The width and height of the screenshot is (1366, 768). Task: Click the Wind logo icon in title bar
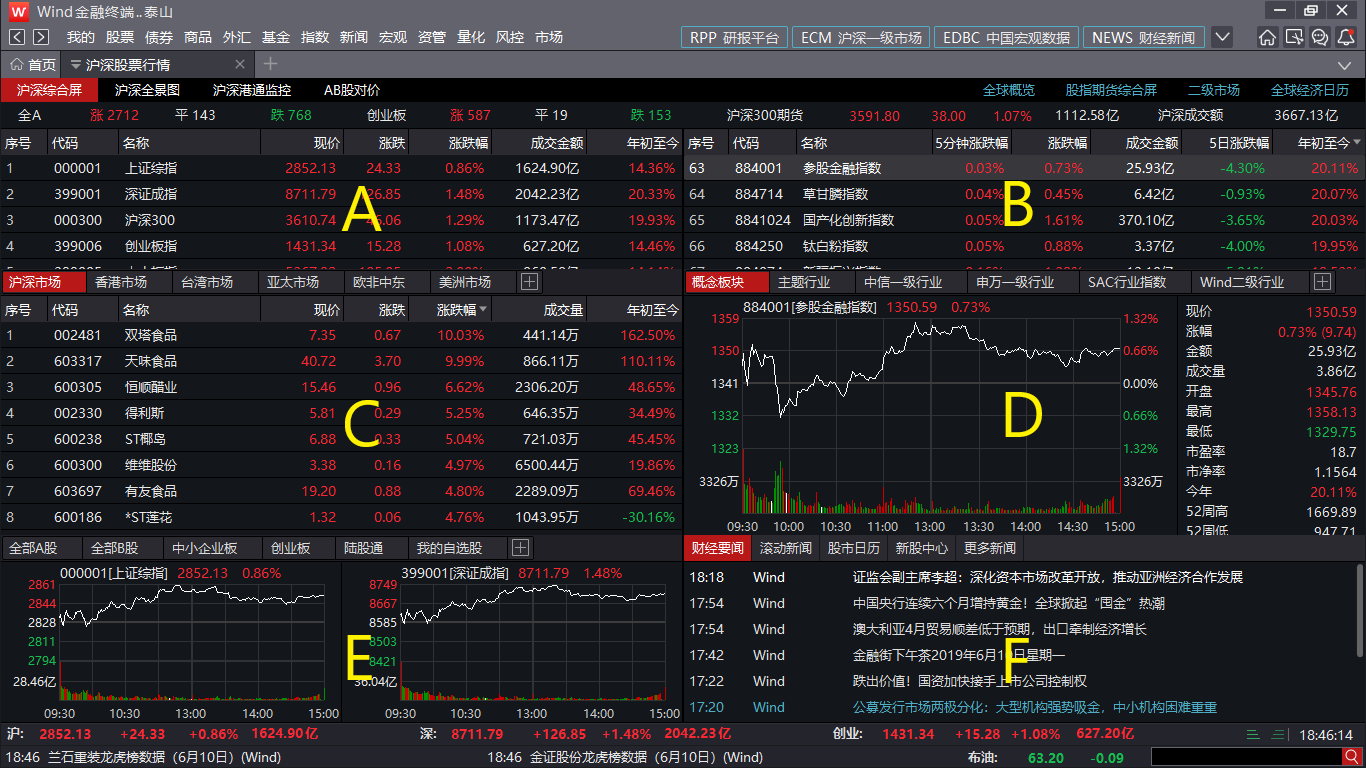19,11
